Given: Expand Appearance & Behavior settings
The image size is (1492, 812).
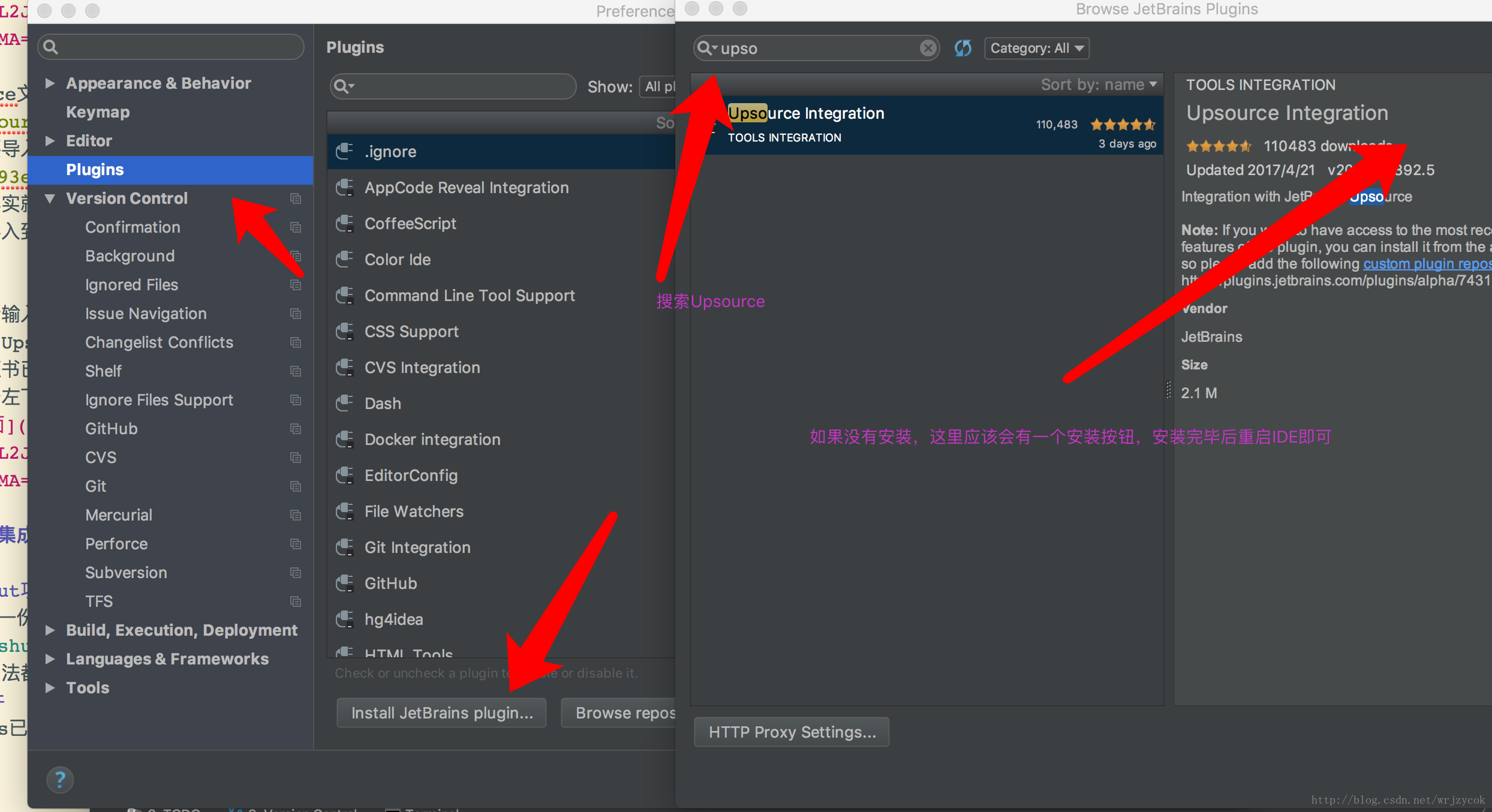Looking at the screenshot, I should [50, 83].
